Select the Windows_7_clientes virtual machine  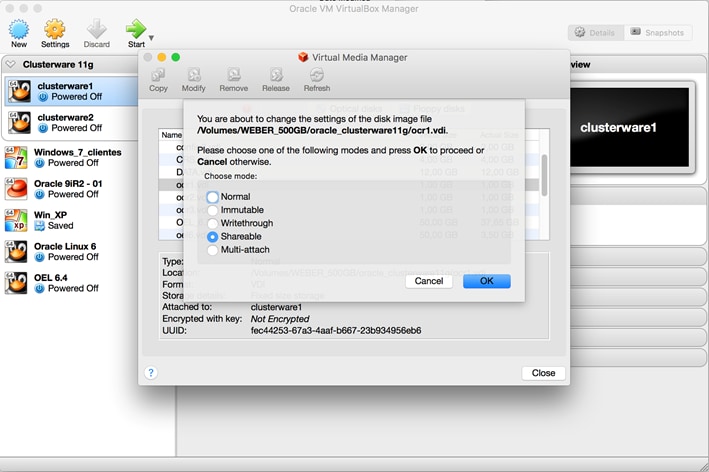[68, 157]
